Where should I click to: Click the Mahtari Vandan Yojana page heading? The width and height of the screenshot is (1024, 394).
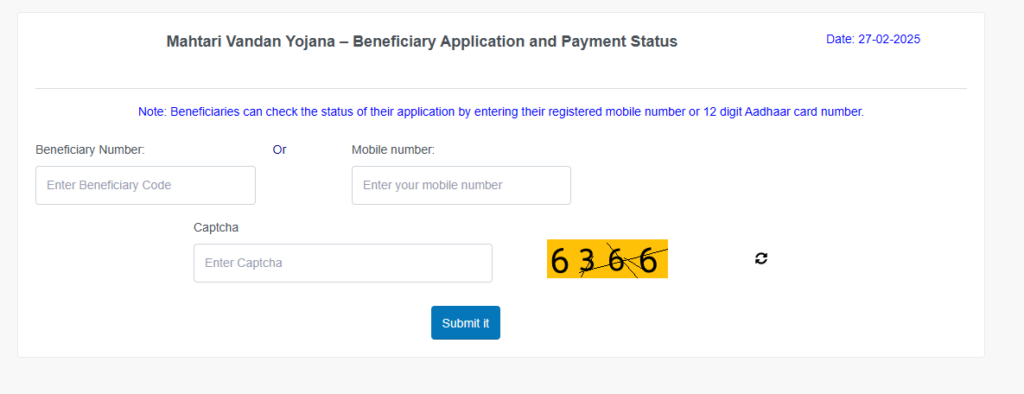click(422, 42)
